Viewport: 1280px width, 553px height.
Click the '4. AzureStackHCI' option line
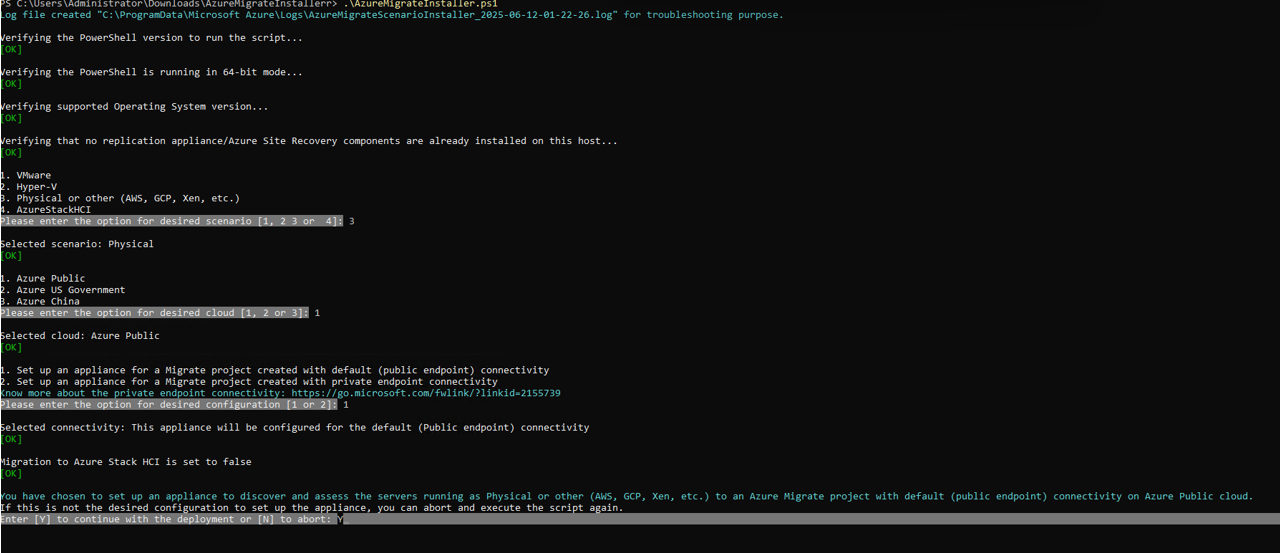pos(46,210)
